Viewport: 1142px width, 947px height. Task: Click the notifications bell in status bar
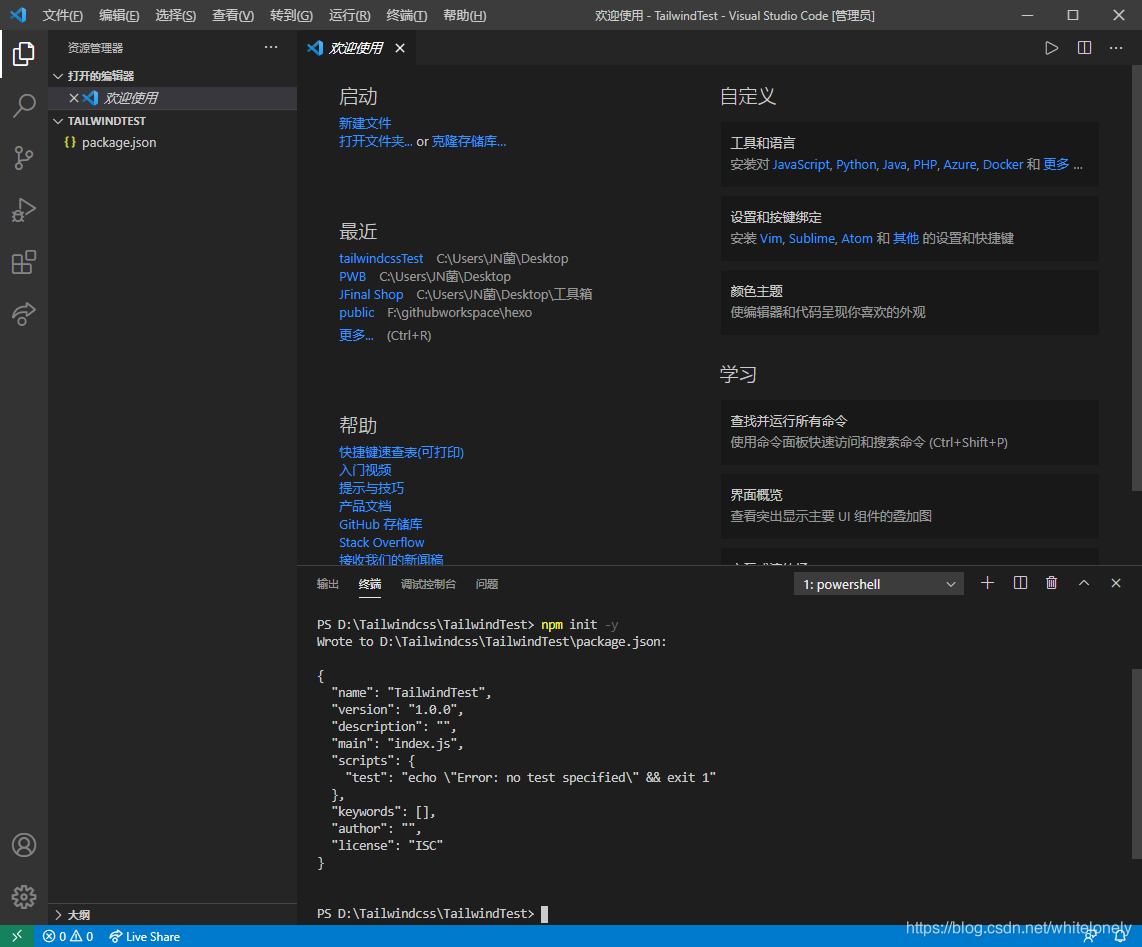tap(1121, 937)
